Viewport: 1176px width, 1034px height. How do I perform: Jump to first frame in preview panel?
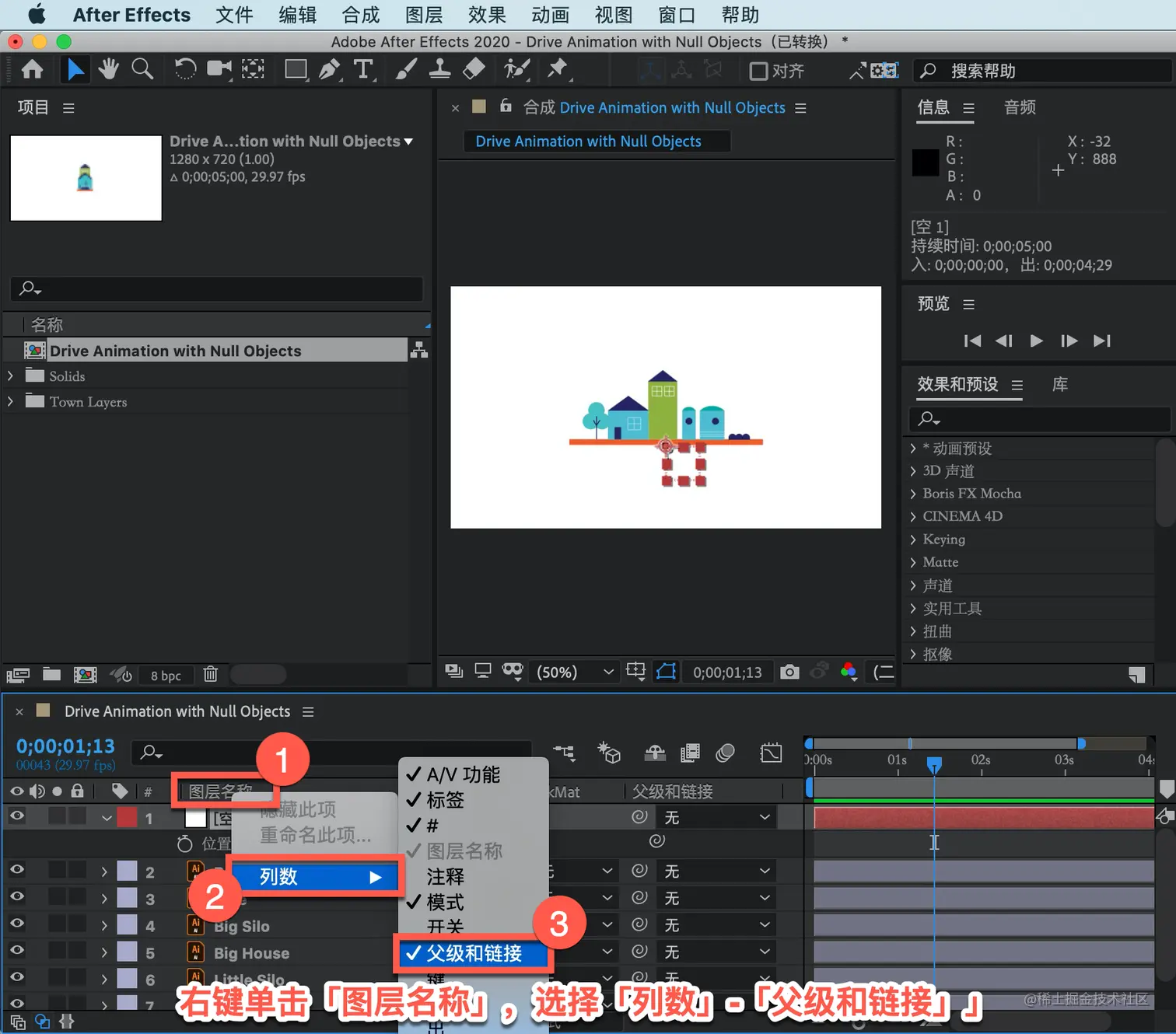tap(972, 341)
